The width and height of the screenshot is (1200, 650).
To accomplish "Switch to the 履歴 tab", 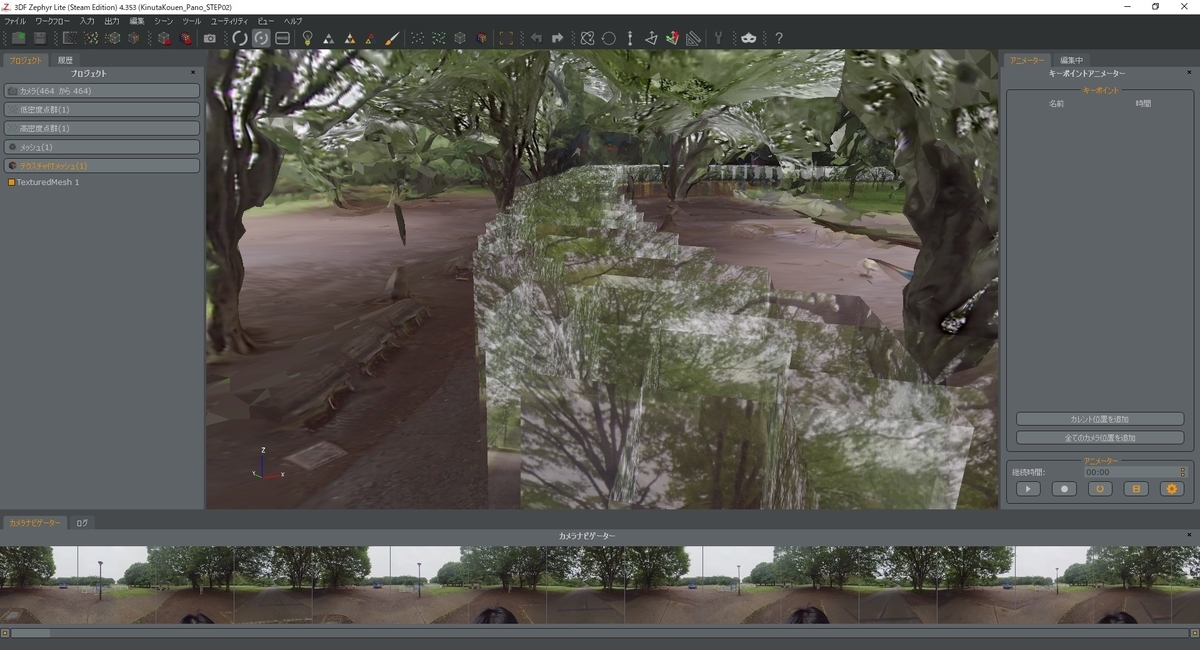I will click(65, 60).
